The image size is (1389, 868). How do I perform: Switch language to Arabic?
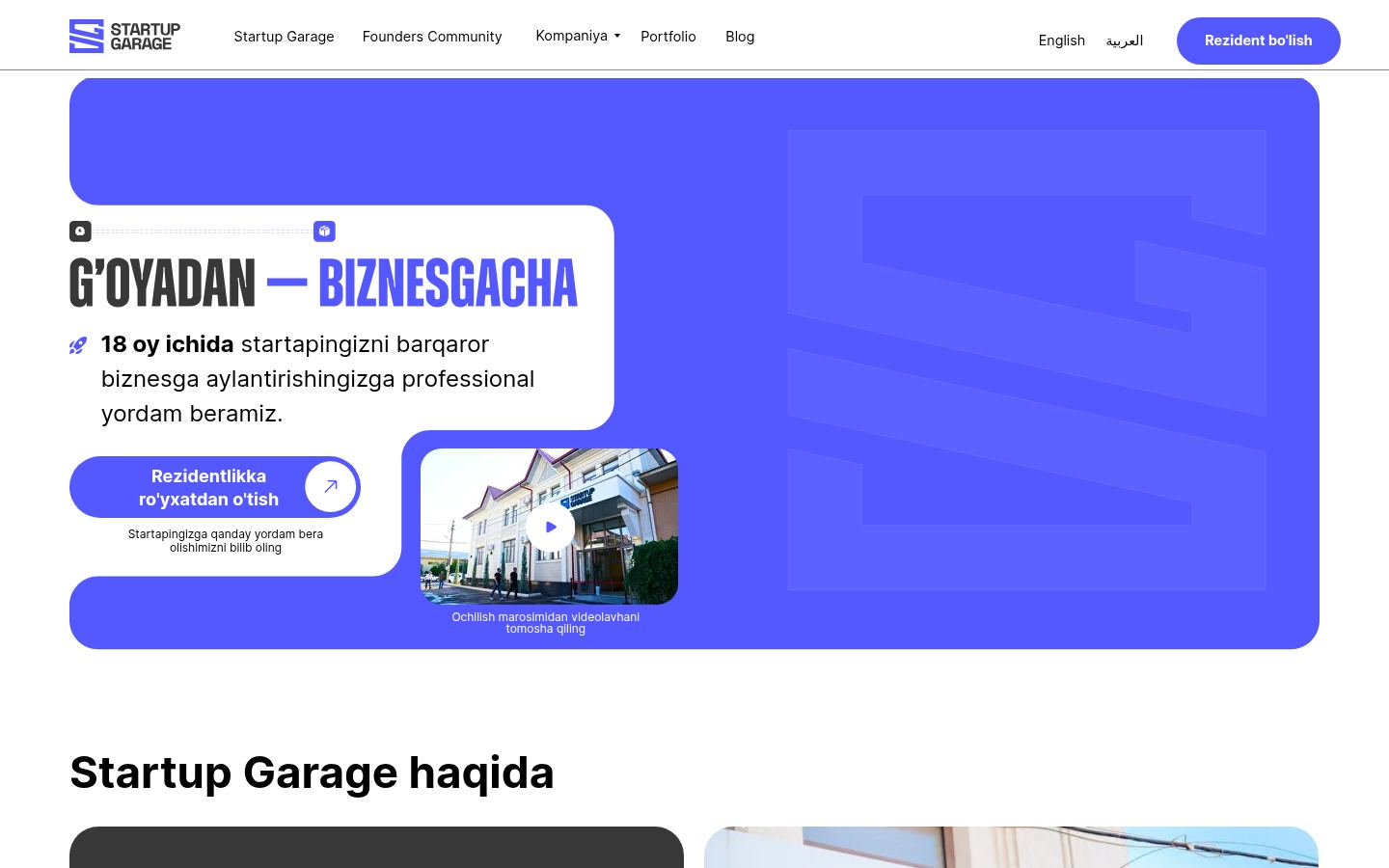[x=1125, y=41]
